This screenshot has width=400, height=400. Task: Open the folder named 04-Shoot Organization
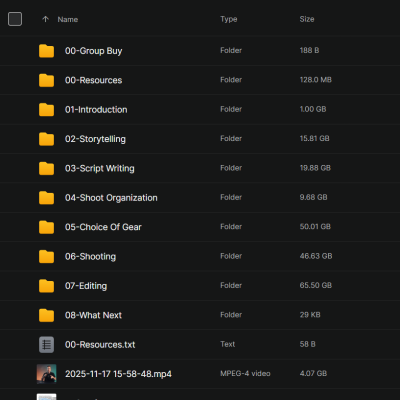coord(111,198)
